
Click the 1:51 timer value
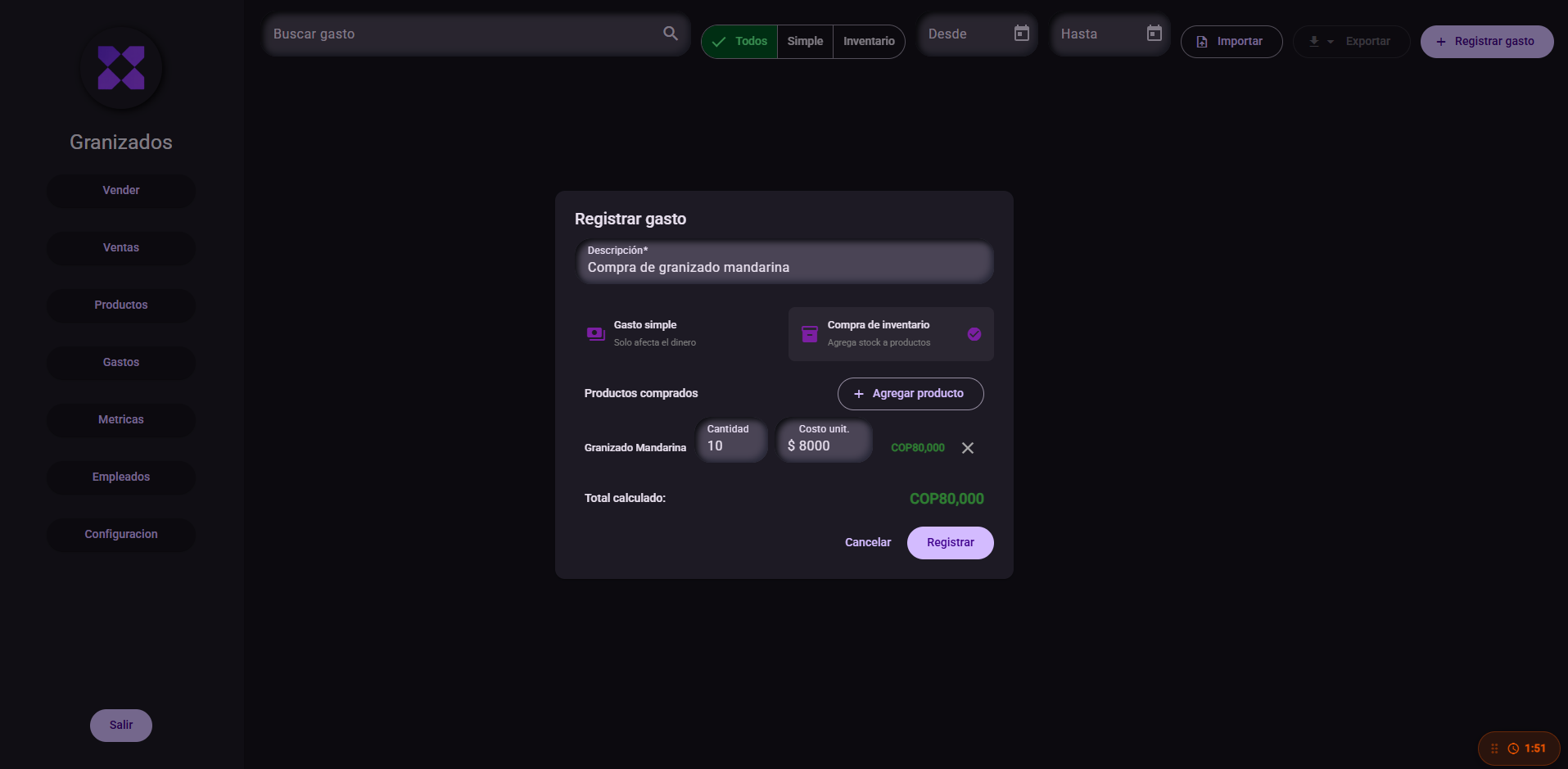pyautogui.click(x=1535, y=749)
